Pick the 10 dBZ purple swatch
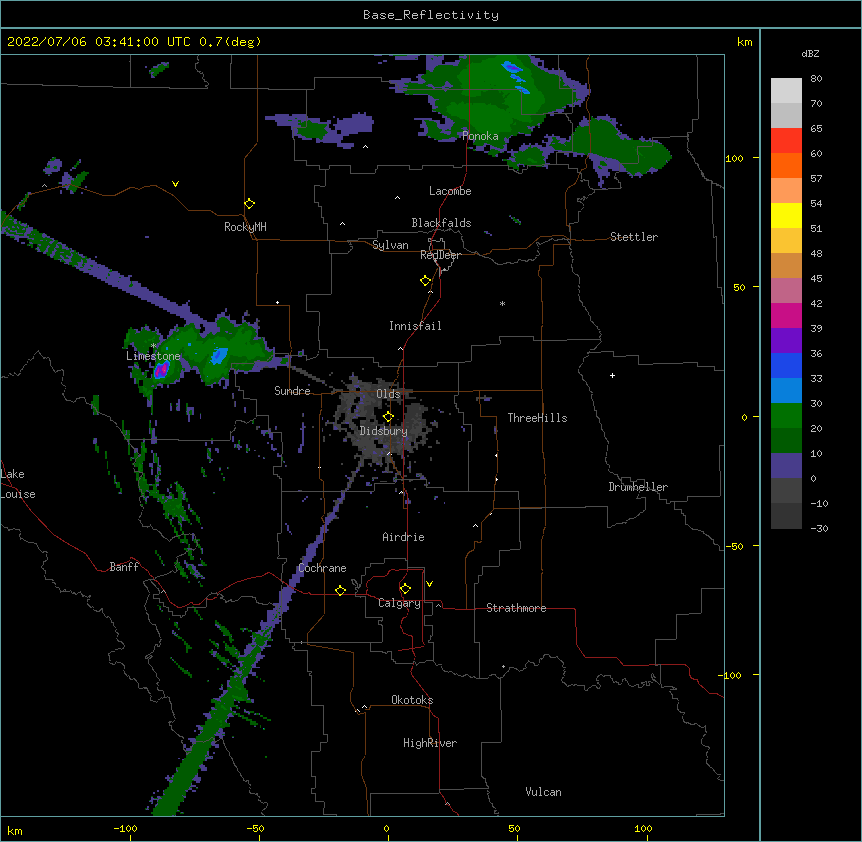The width and height of the screenshot is (862, 842). click(786, 466)
